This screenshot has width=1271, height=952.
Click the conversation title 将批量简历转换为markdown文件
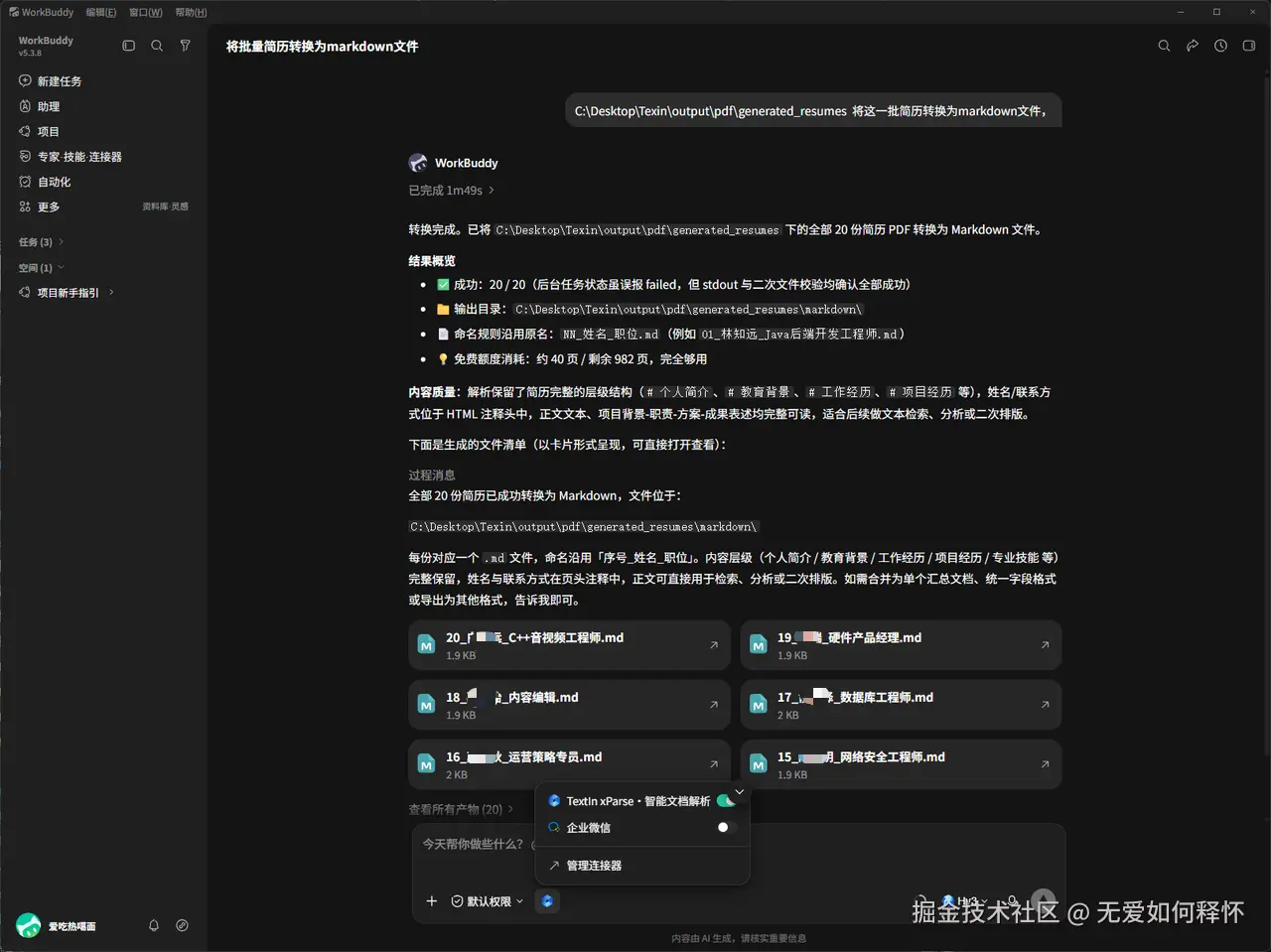(x=323, y=46)
